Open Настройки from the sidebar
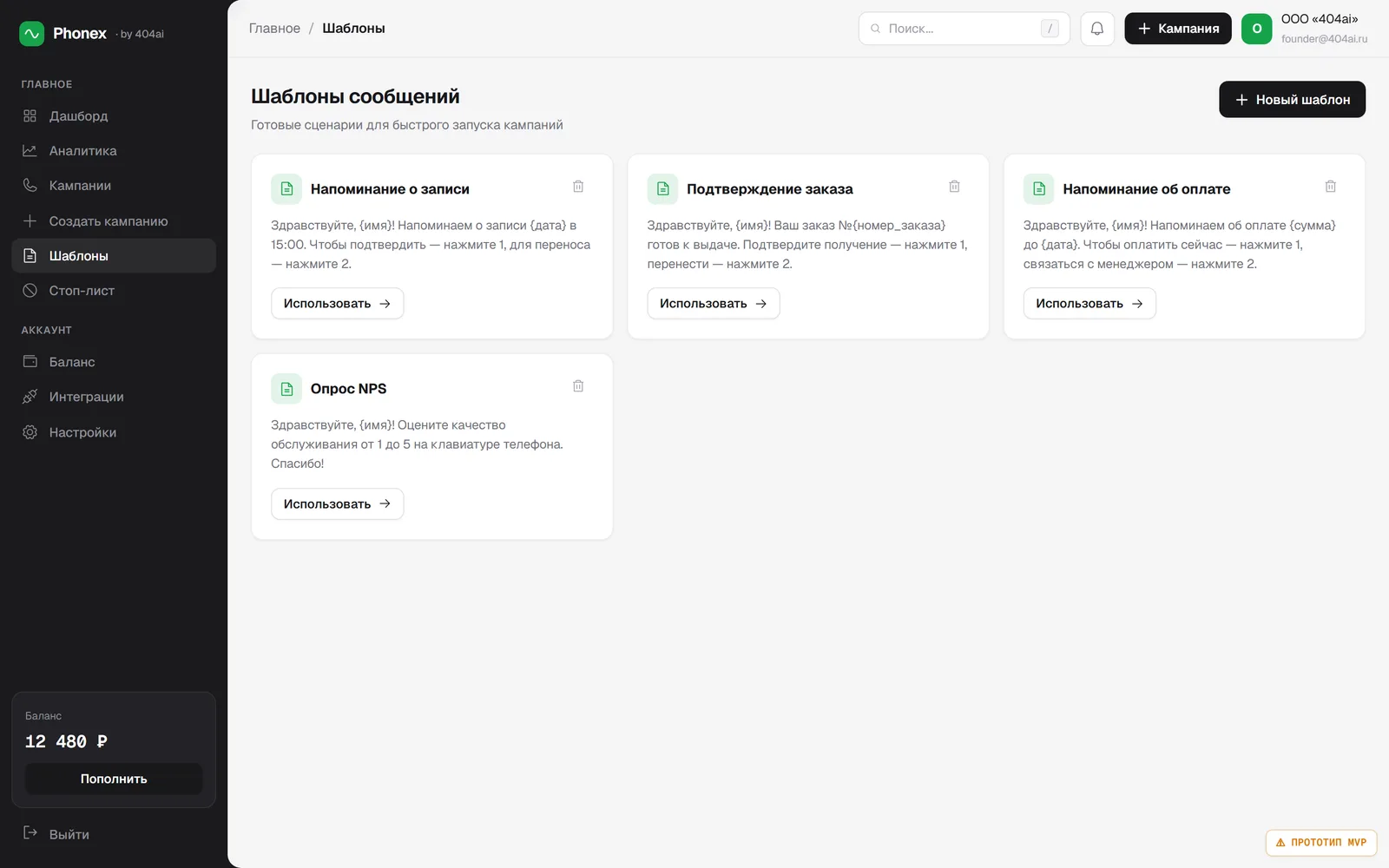 point(114,432)
